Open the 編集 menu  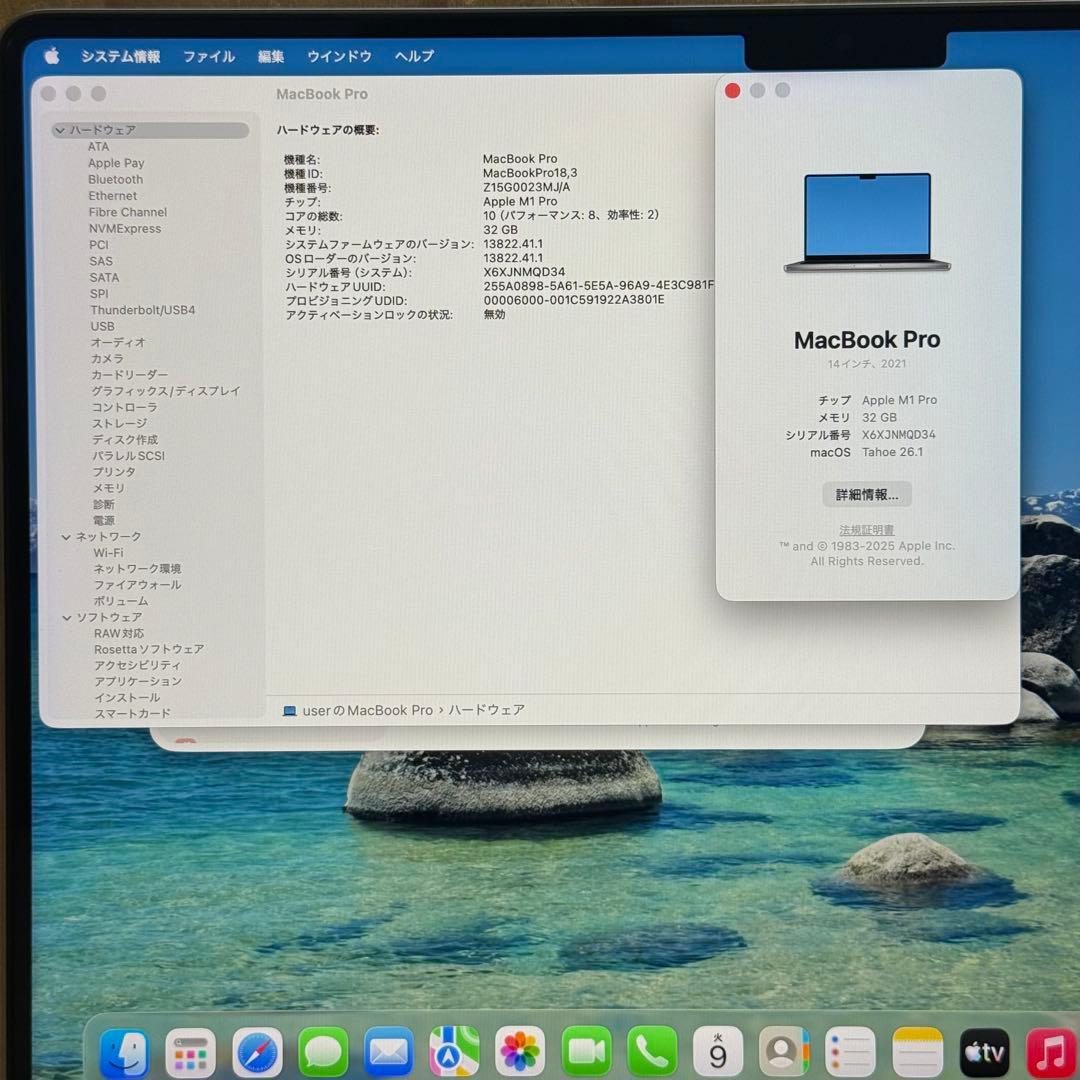point(271,56)
